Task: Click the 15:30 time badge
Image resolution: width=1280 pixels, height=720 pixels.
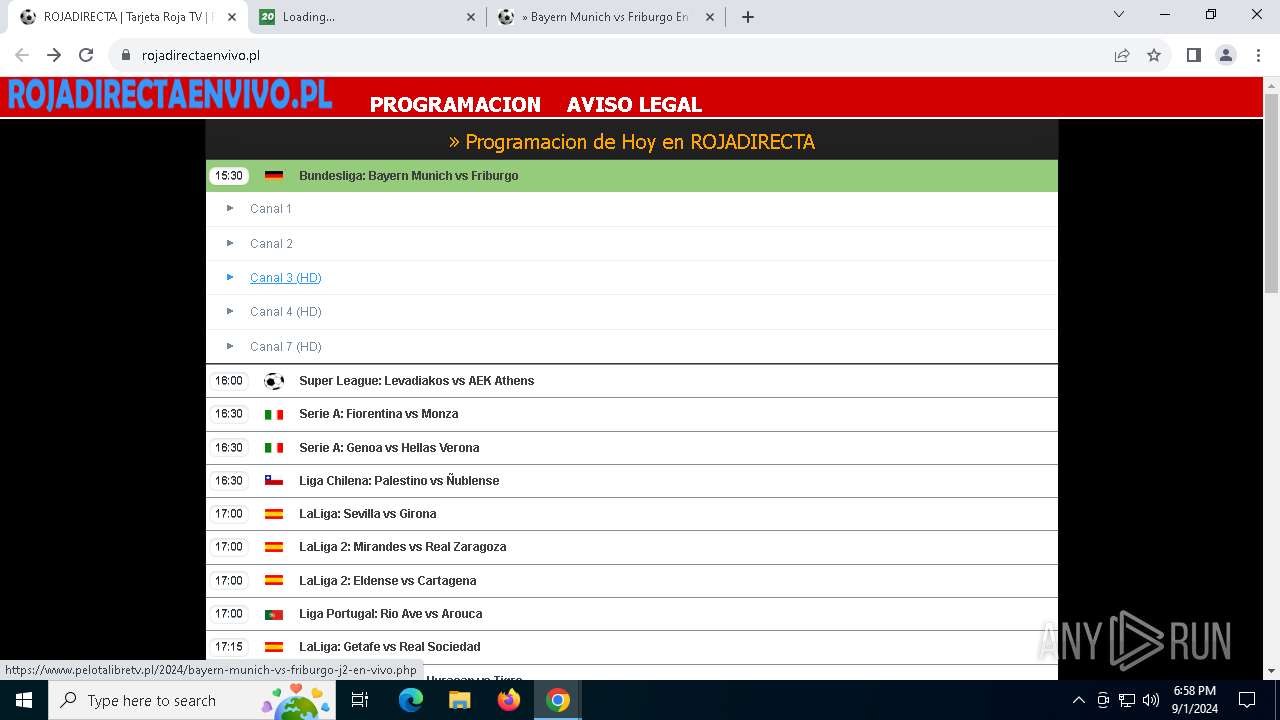Action: (229, 176)
